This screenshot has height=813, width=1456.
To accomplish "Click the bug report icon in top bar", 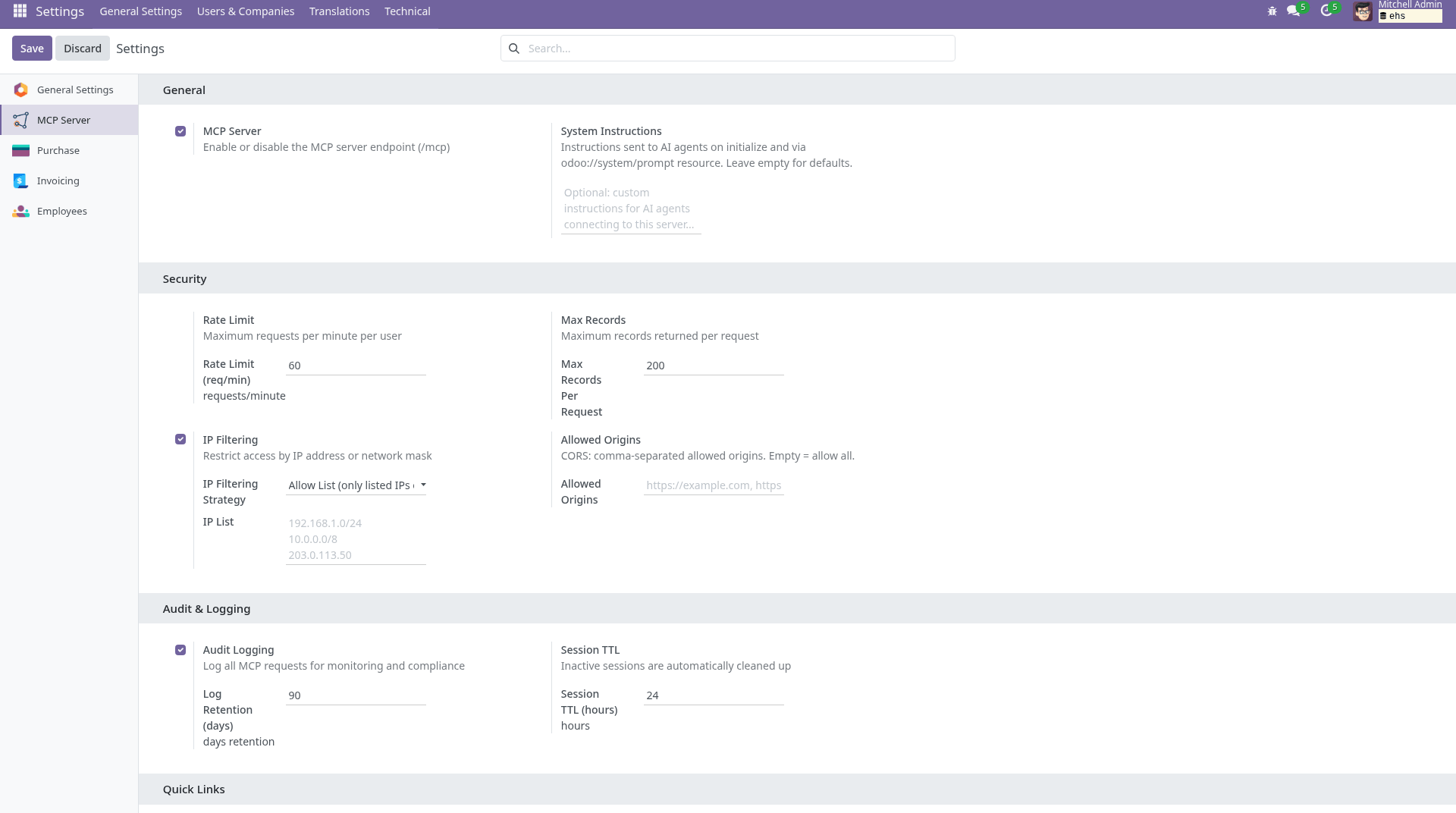I will (x=1272, y=11).
